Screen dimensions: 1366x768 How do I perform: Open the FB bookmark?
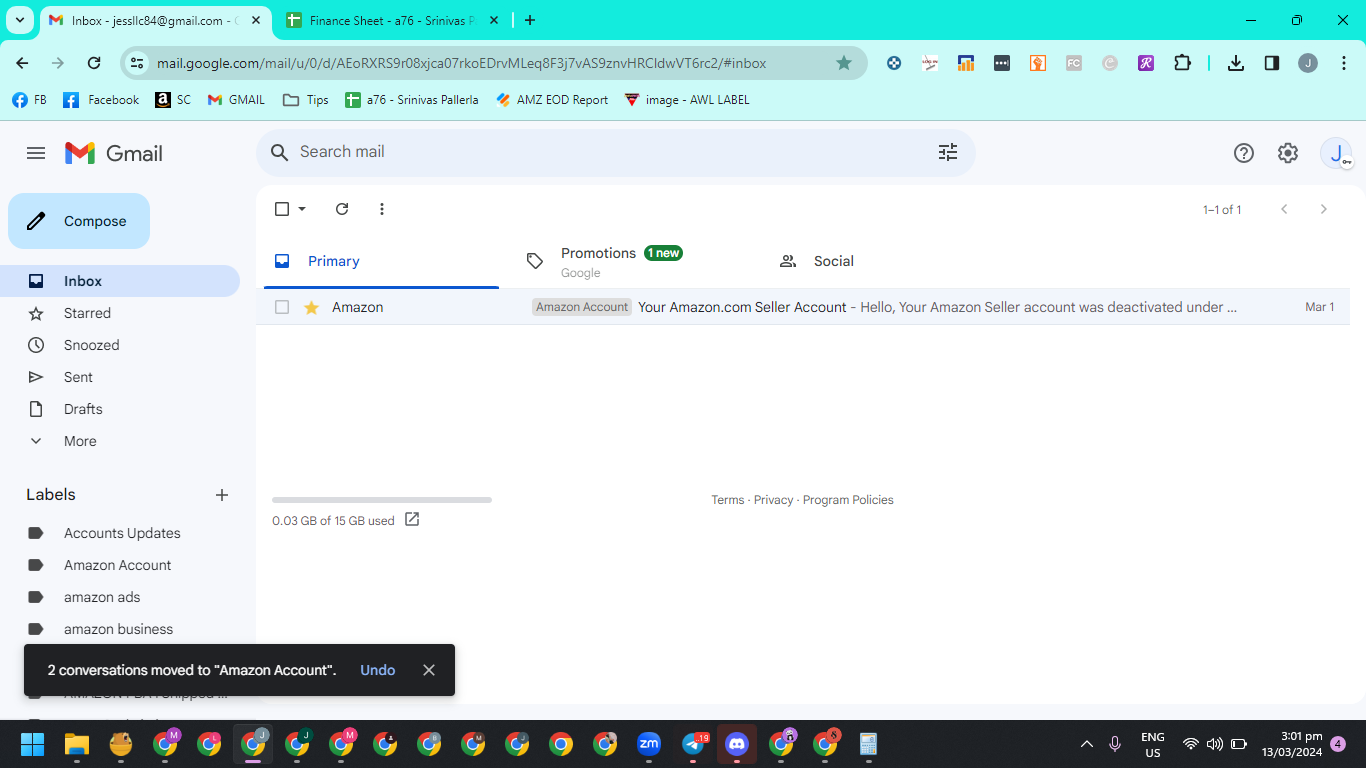[x=29, y=100]
